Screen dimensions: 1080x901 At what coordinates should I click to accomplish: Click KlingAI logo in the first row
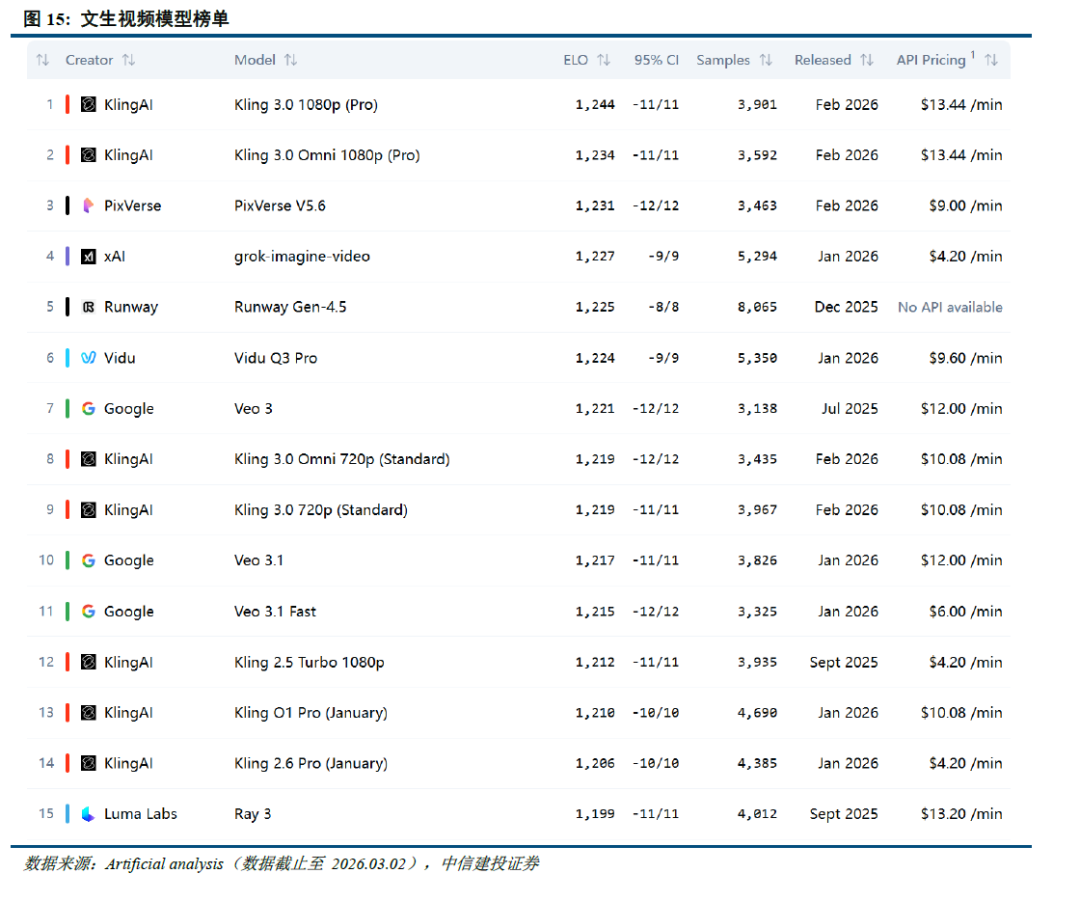coord(88,105)
